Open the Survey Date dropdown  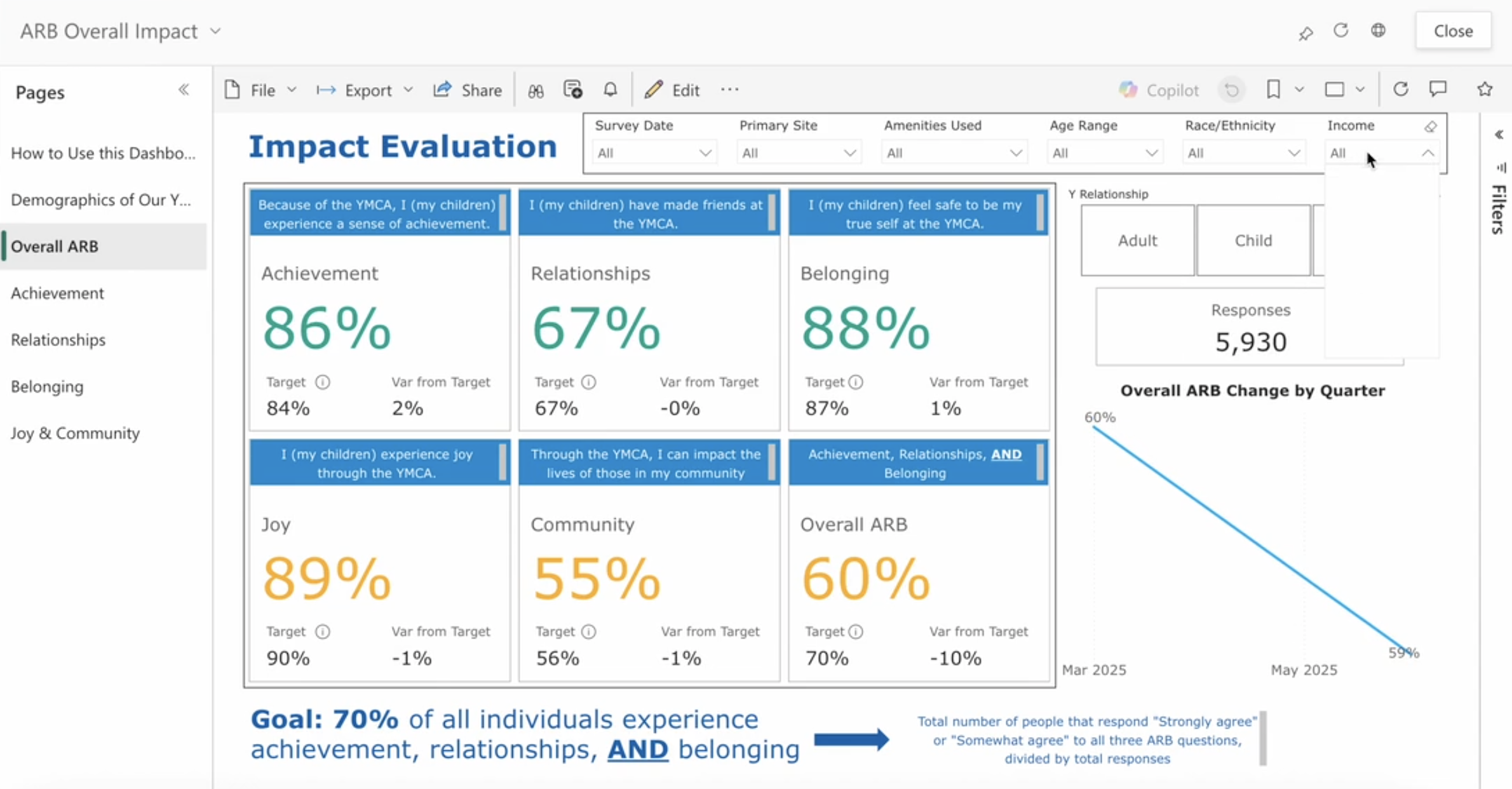pyautogui.click(x=654, y=153)
